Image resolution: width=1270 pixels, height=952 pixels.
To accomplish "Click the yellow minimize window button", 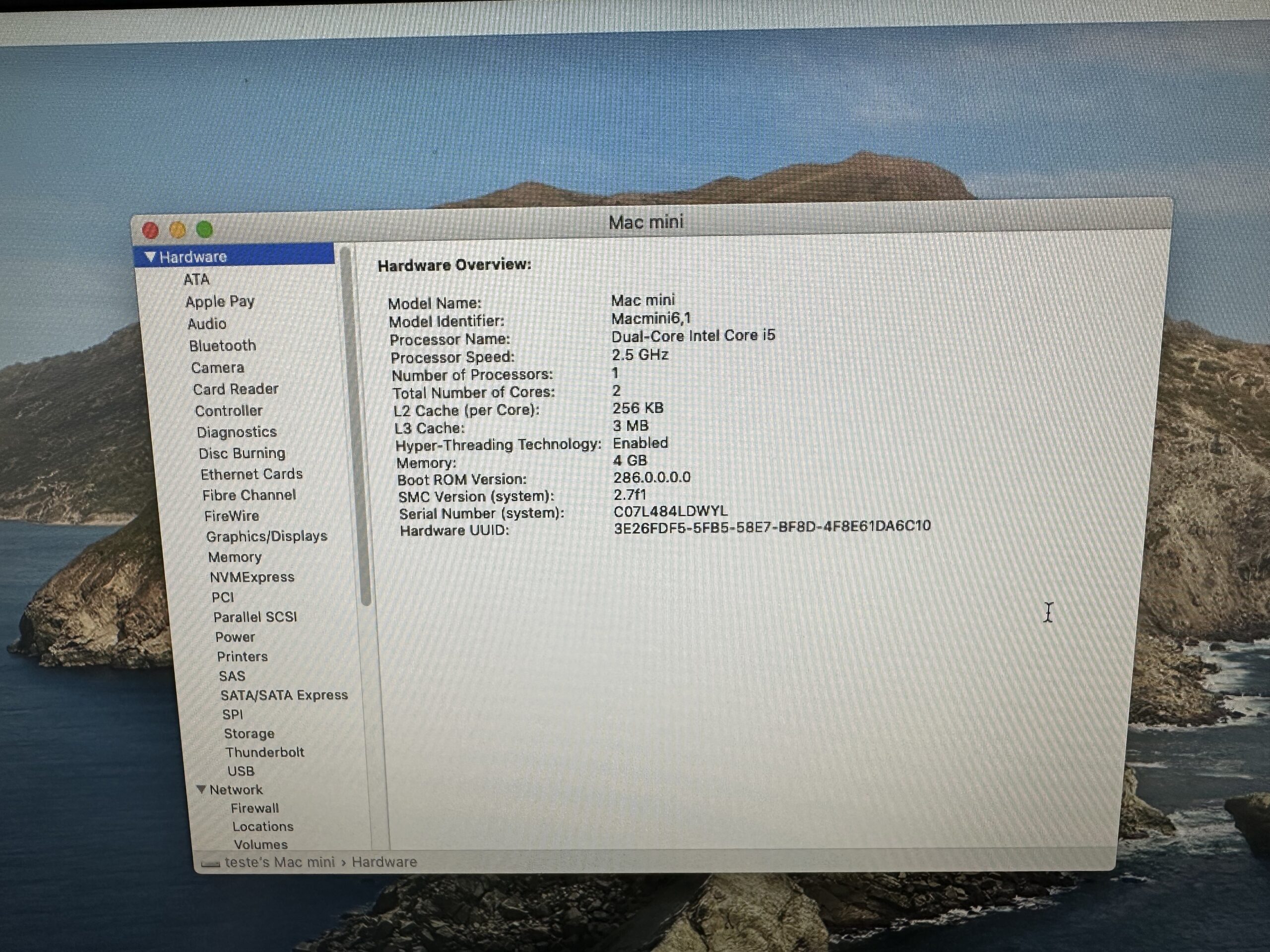I will click(x=178, y=230).
